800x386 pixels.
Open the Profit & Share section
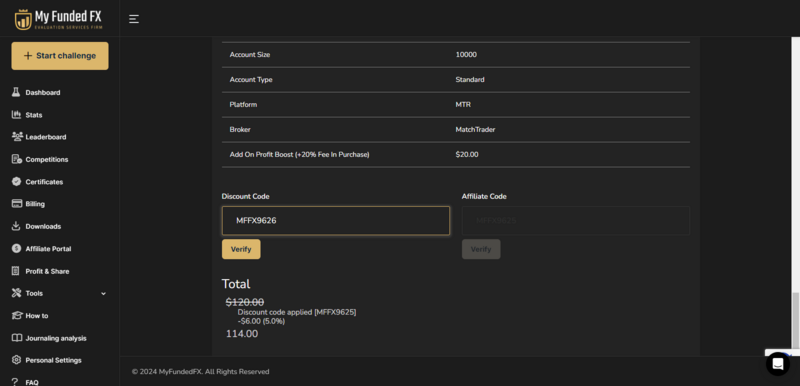click(47, 271)
